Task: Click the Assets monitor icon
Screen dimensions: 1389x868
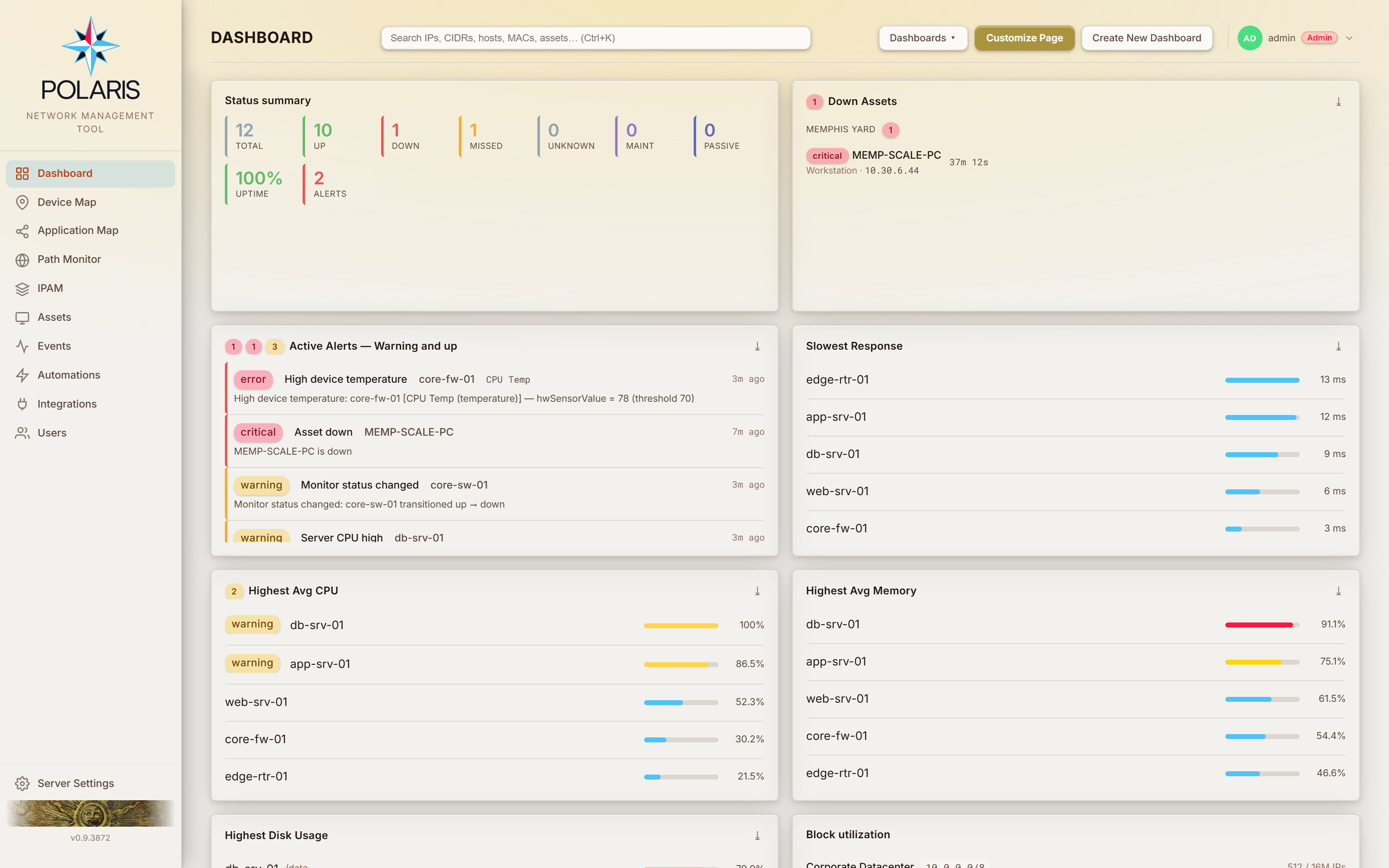Action: click(x=22, y=317)
